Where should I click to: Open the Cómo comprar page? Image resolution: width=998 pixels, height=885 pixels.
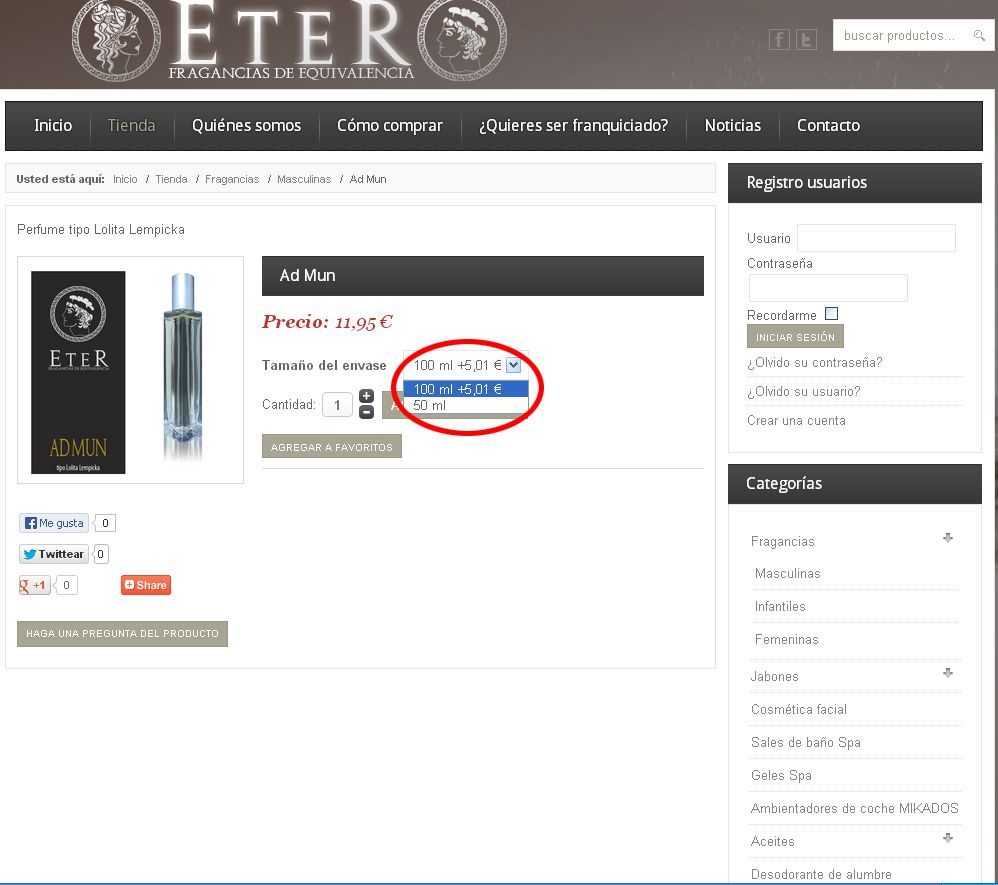390,125
